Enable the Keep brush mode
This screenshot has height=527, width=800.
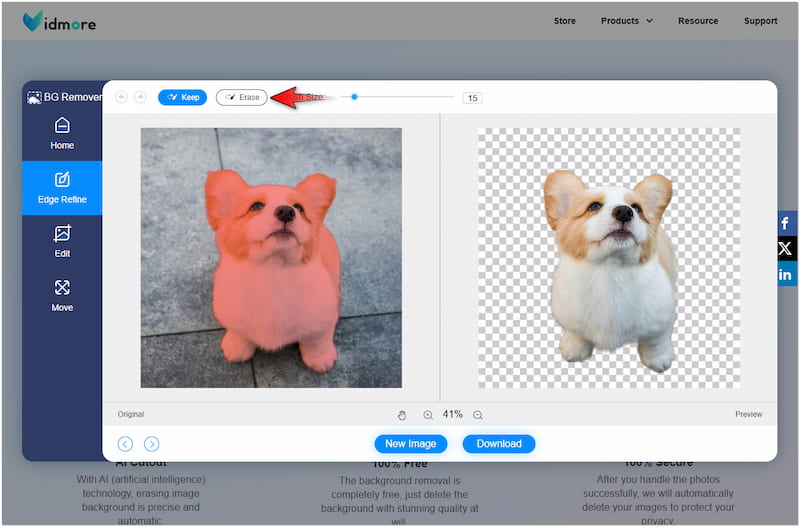(x=182, y=97)
